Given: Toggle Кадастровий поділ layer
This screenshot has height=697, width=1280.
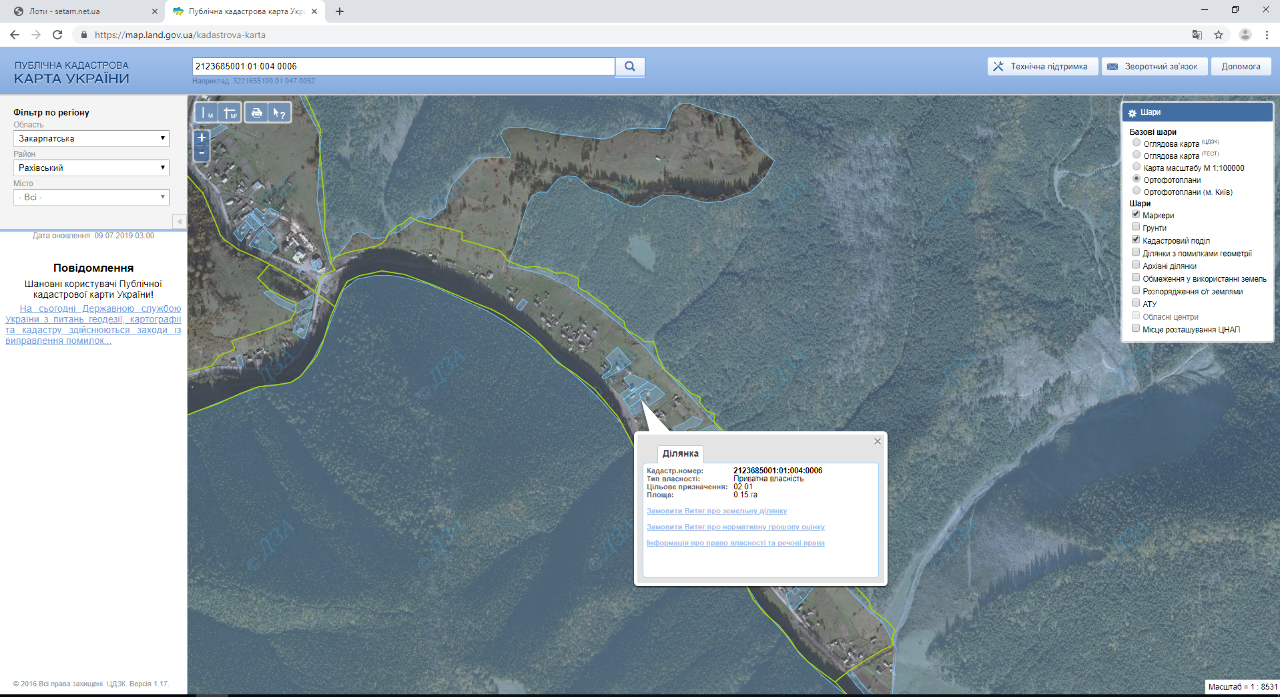Looking at the screenshot, I should coord(1136,240).
